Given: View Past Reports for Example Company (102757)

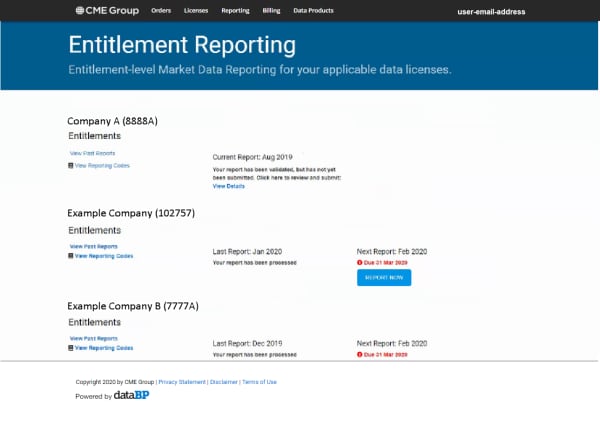Looking at the screenshot, I should tap(93, 246).
